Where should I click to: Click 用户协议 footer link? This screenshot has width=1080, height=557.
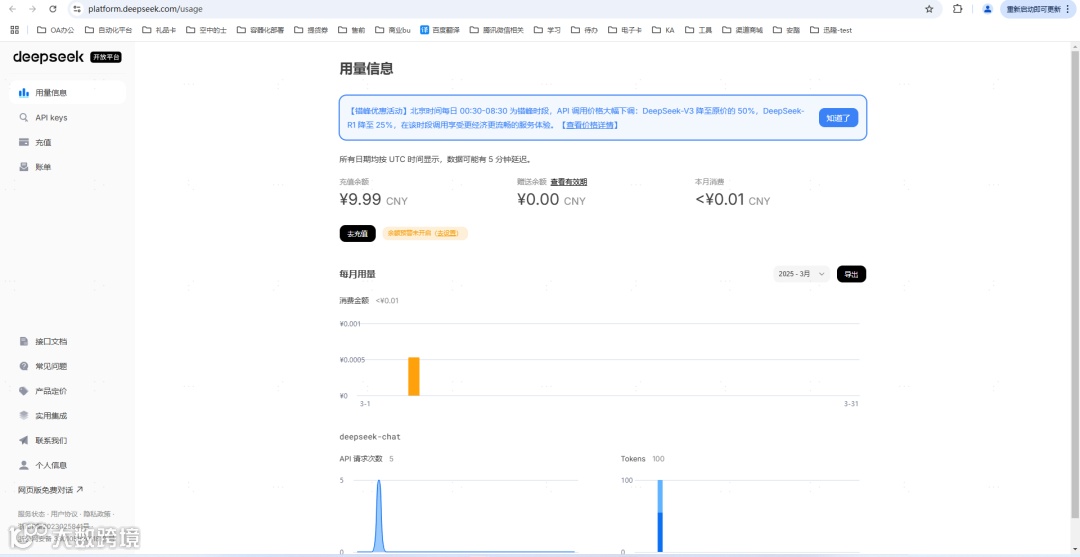[x=64, y=514]
